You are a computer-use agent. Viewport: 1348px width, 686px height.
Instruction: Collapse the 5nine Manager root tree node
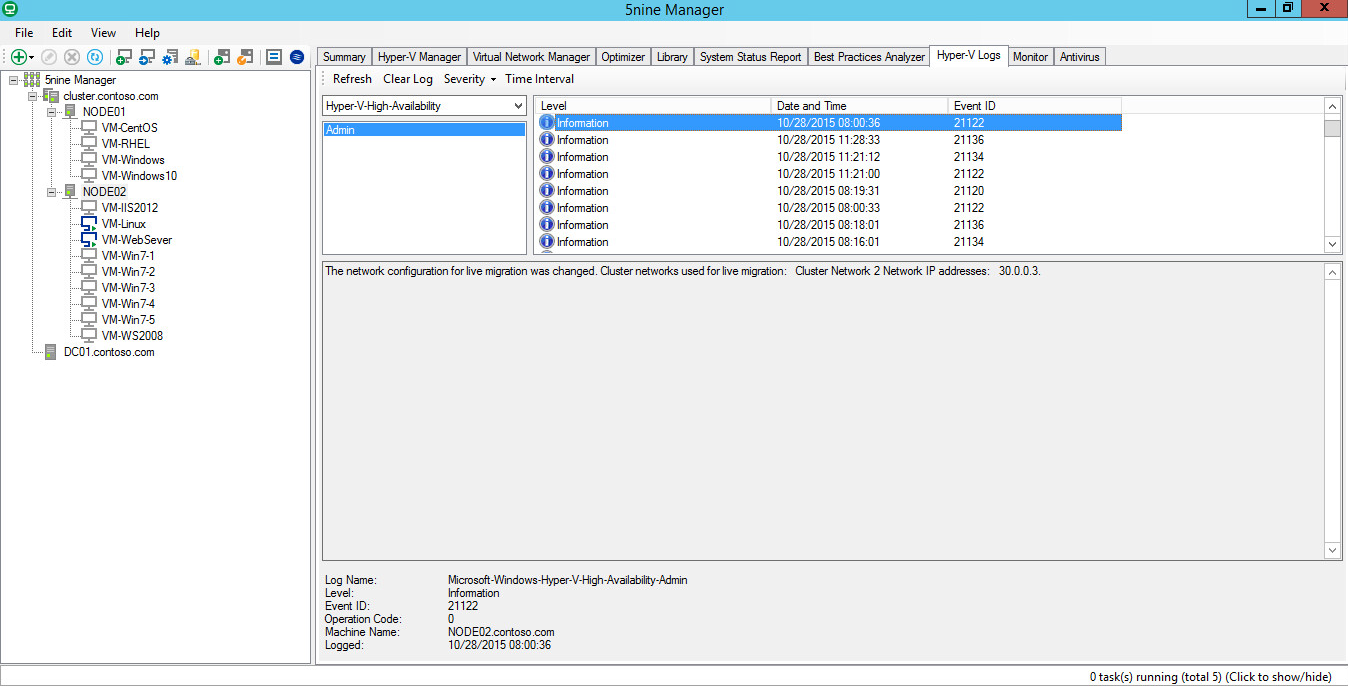pyautogui.click(x=13, y=80)
